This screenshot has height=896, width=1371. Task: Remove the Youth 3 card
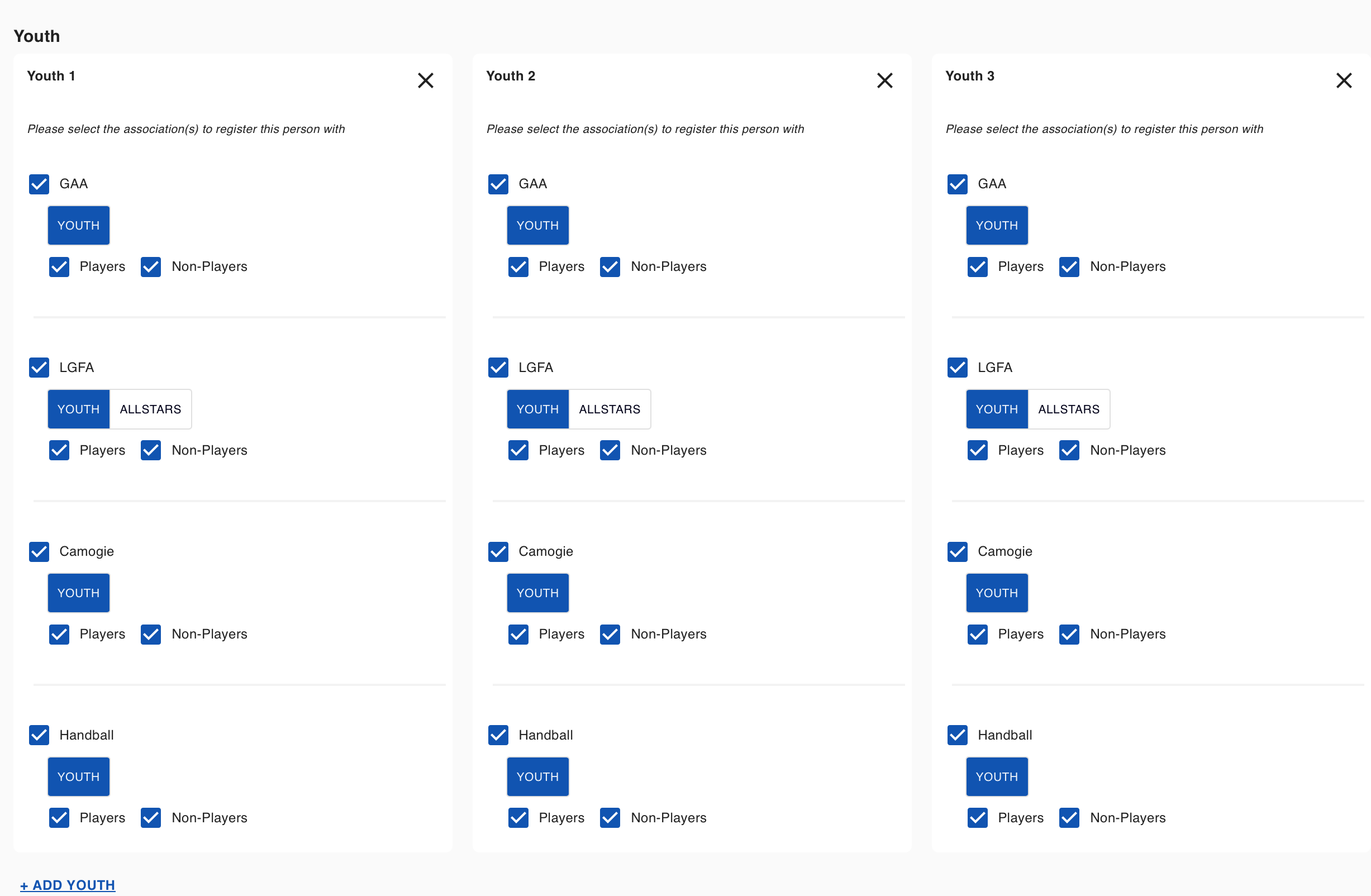[x=1344, y=80]
